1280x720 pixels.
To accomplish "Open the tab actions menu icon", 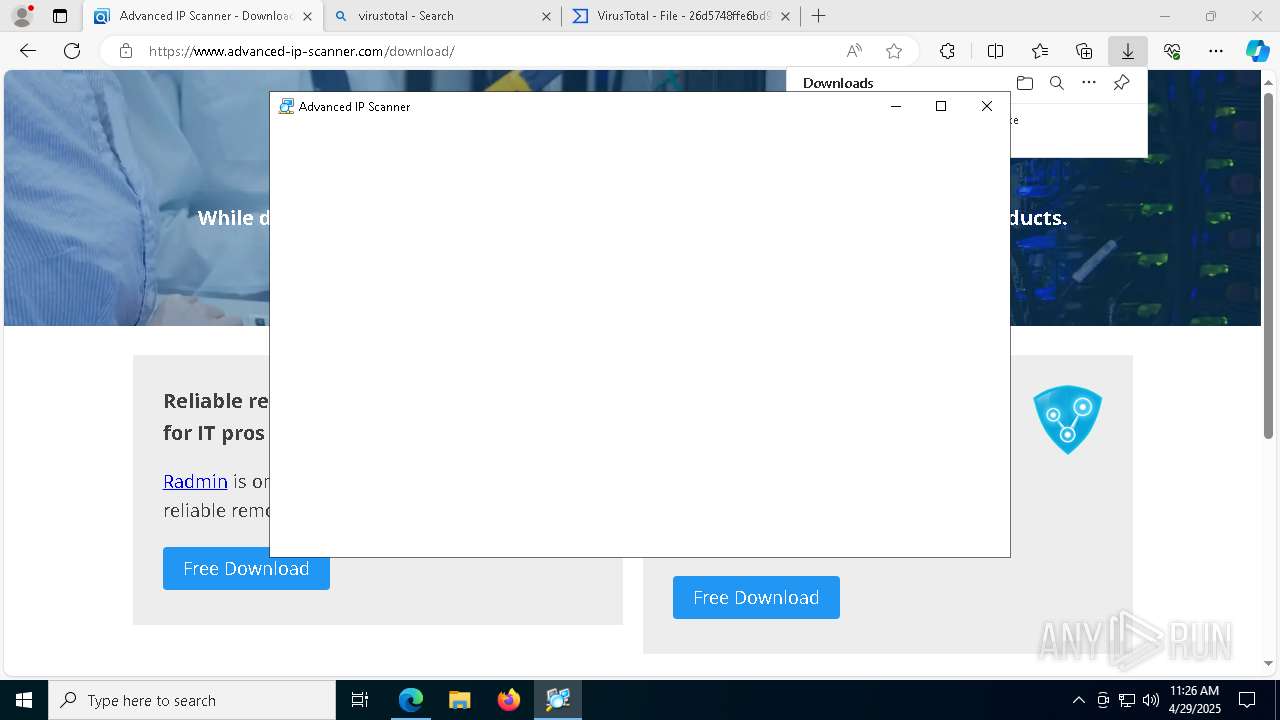I will tap(60, 16).
